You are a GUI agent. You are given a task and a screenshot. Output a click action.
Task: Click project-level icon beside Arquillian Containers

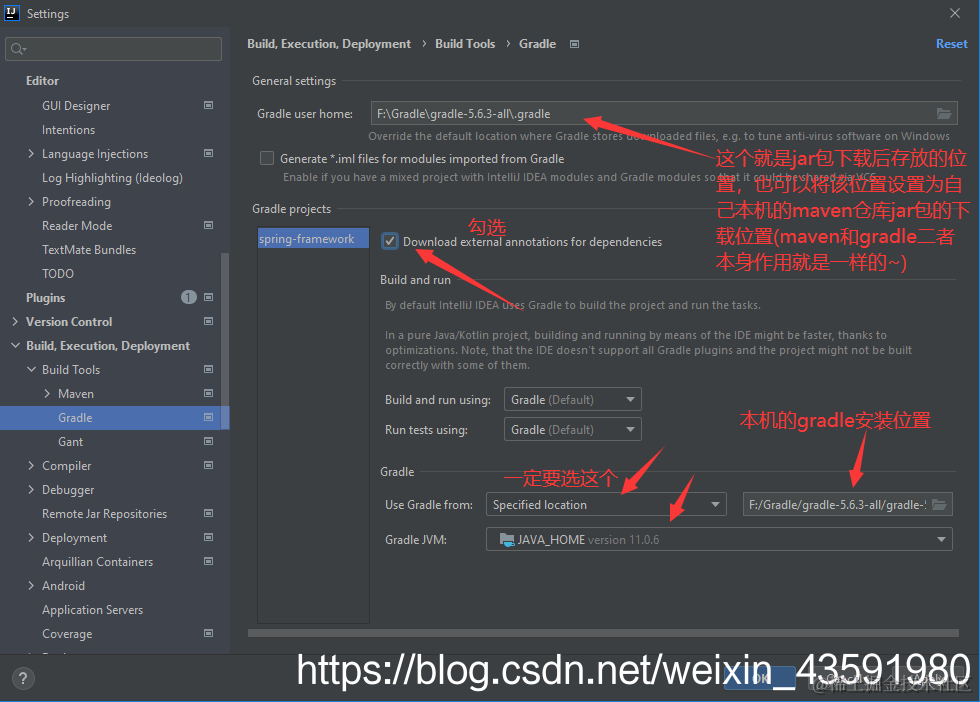click(209, 561)
